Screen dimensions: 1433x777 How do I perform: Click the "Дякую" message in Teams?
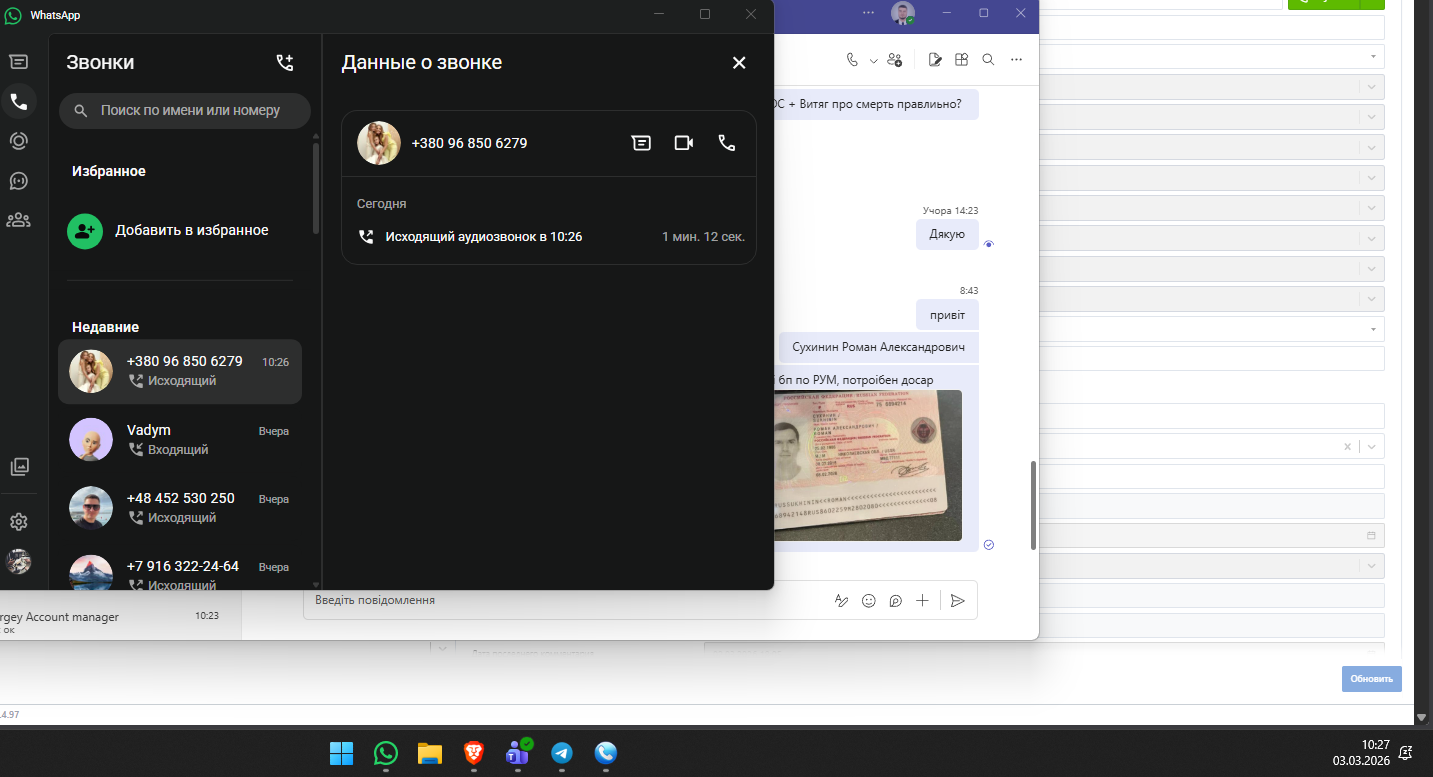947,234
